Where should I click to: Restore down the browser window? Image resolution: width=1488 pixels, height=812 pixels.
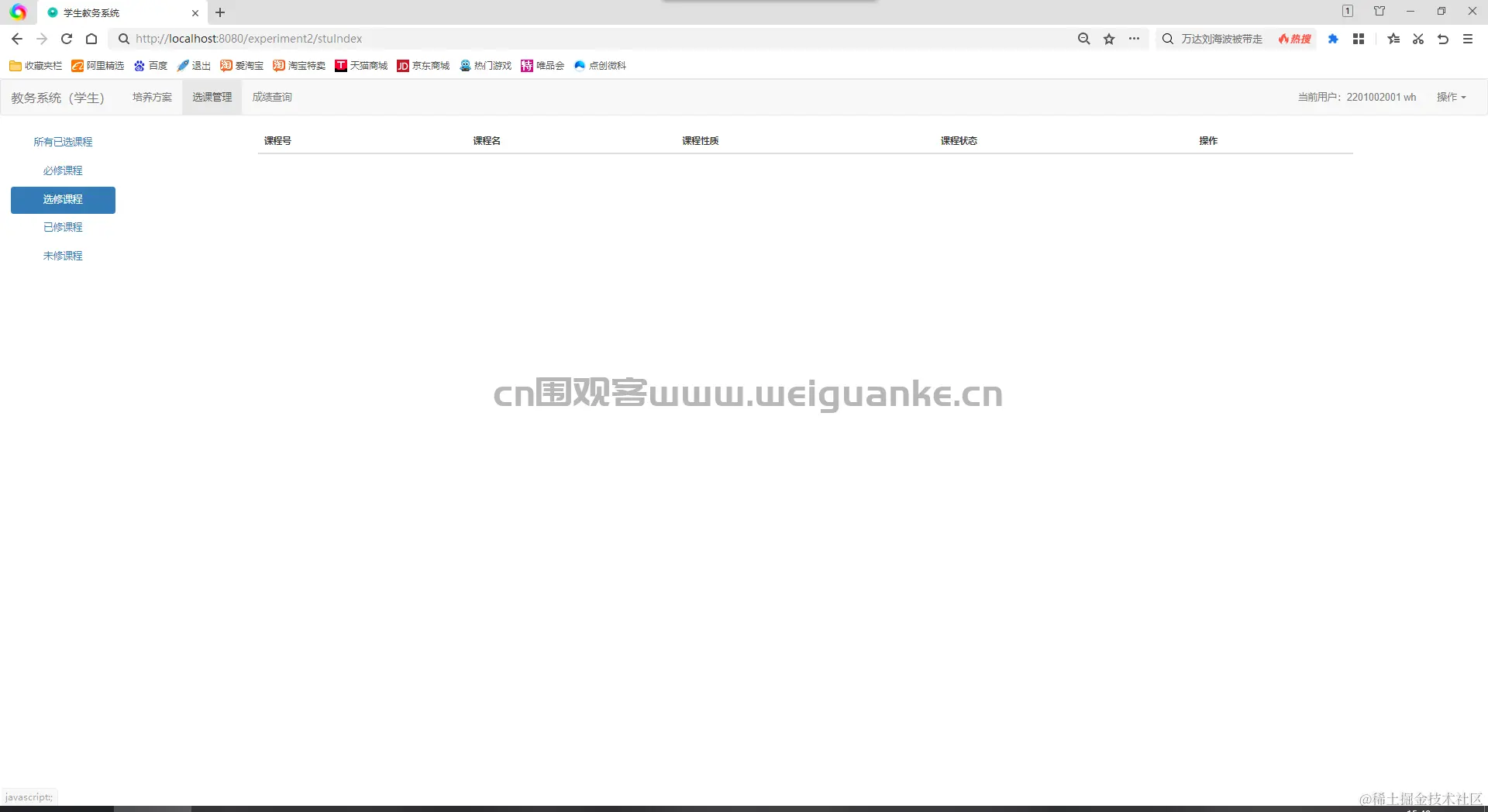click(1441, 11)
